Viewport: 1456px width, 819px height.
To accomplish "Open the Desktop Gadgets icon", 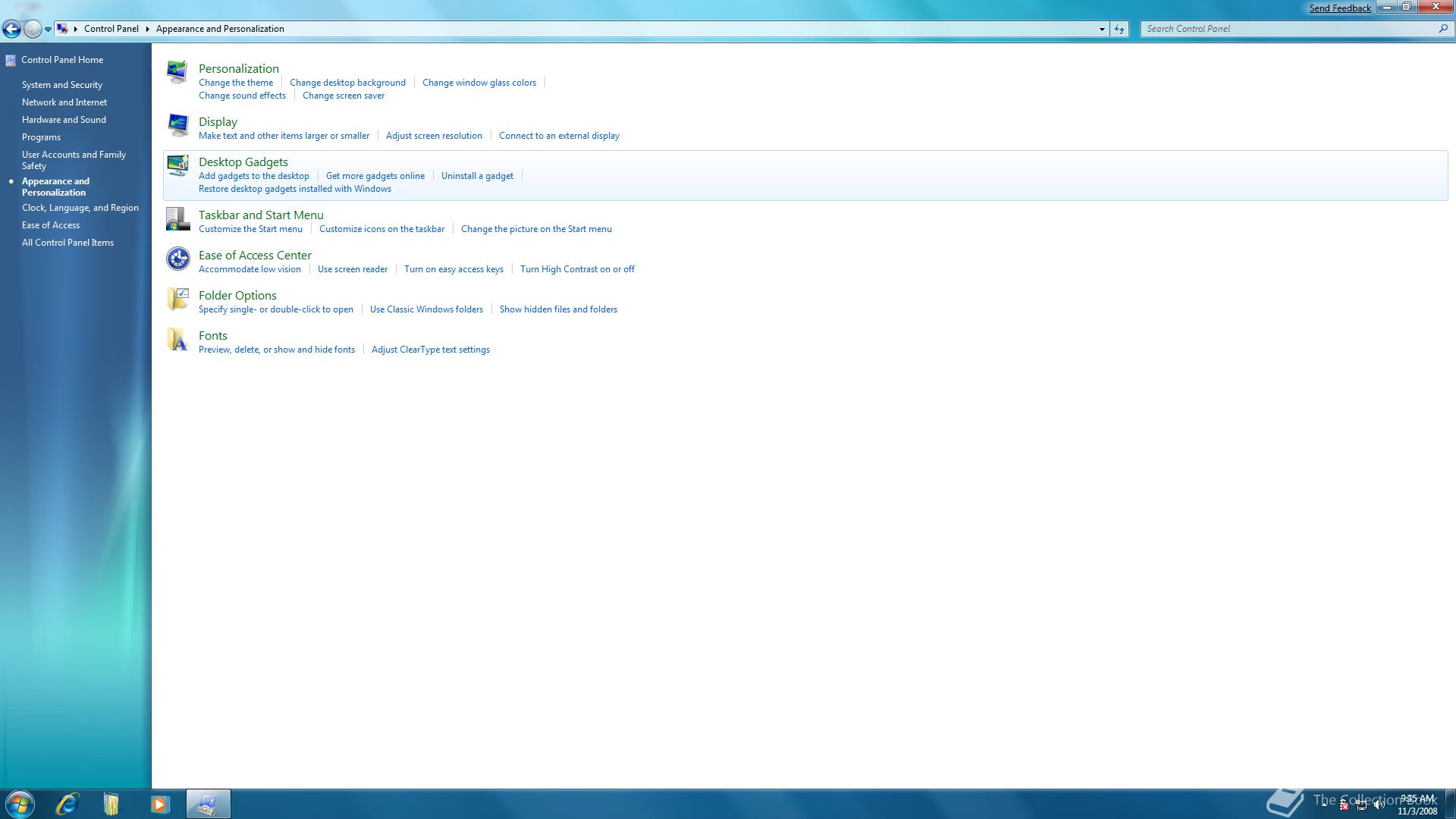I will click(x=177, y=165).
